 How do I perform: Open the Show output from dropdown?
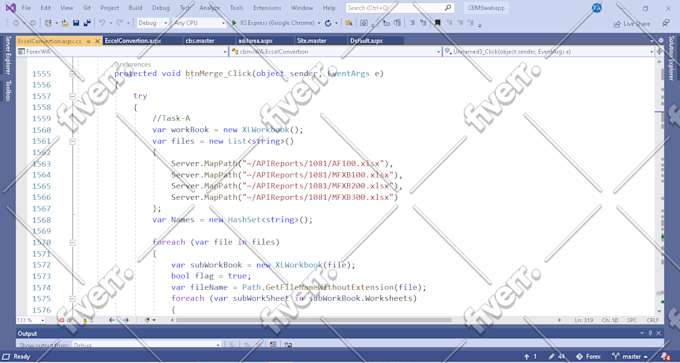(x=146, y=345)
